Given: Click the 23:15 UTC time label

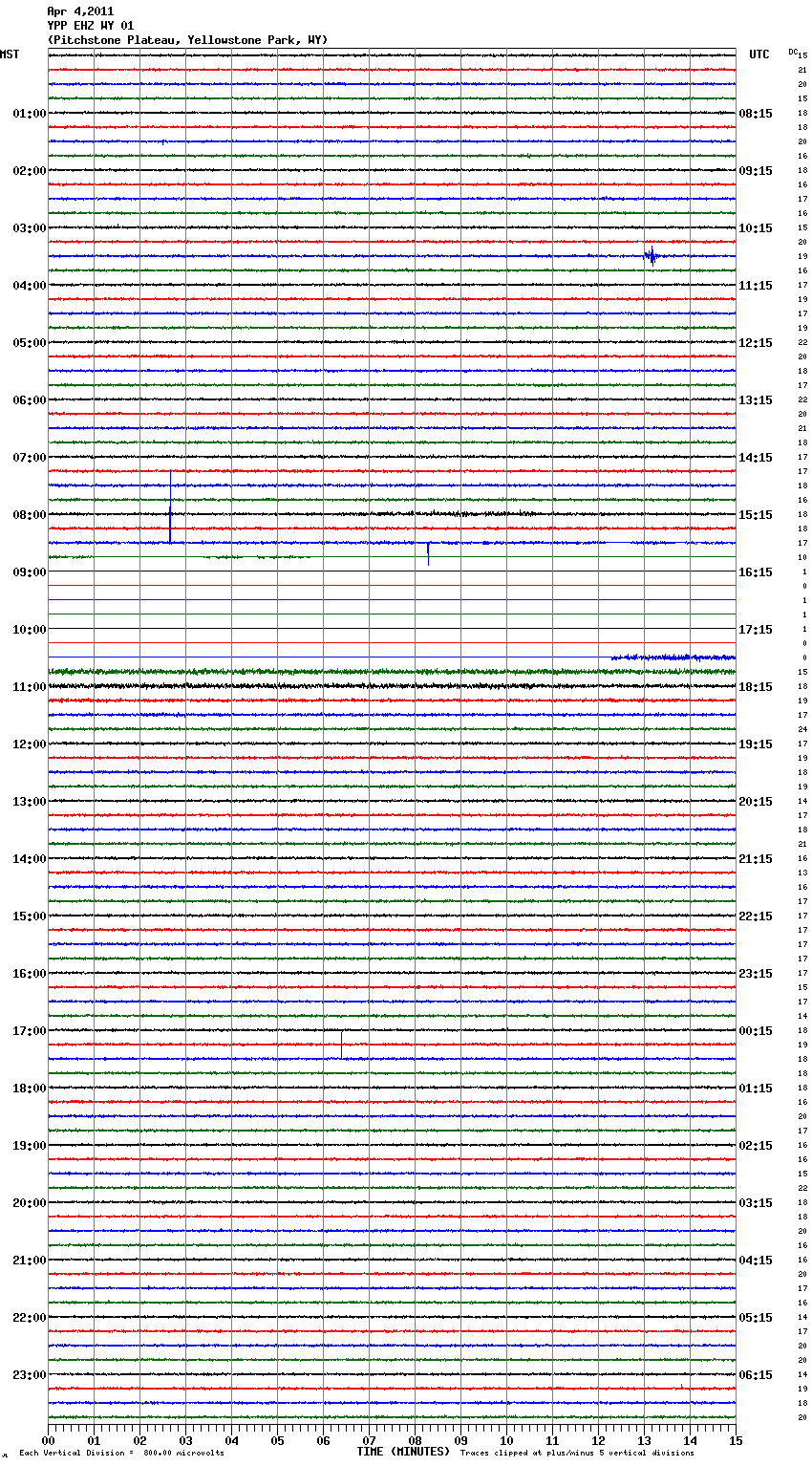Looking at the screenshot, I should pyautogui.click(x=756, y=974).
